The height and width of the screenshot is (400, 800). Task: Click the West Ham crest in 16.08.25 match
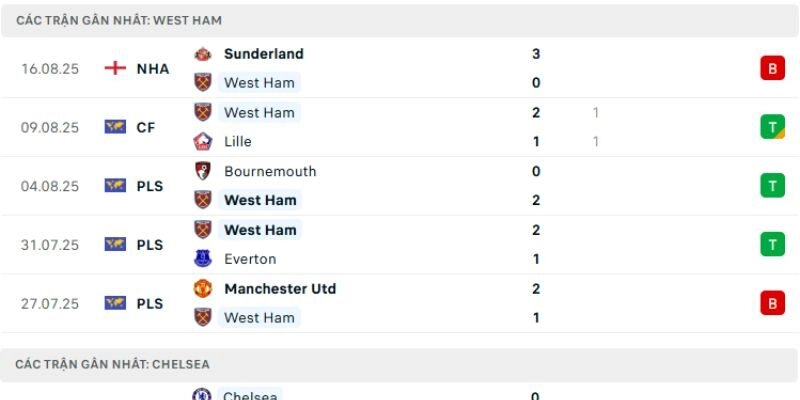203,83
